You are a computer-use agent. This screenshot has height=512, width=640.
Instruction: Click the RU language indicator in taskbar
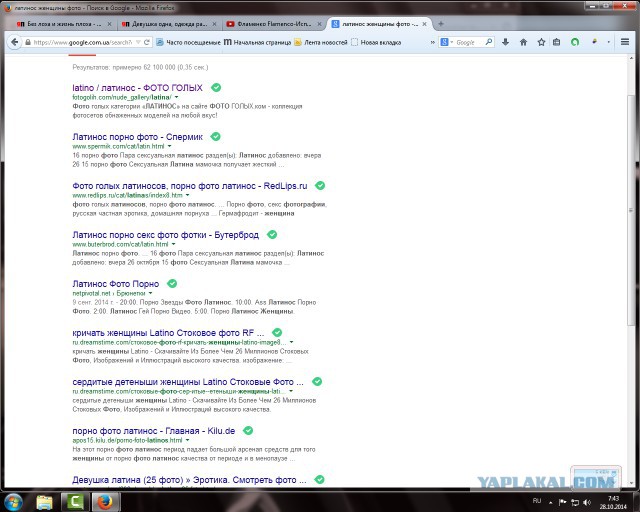point(537,501)
